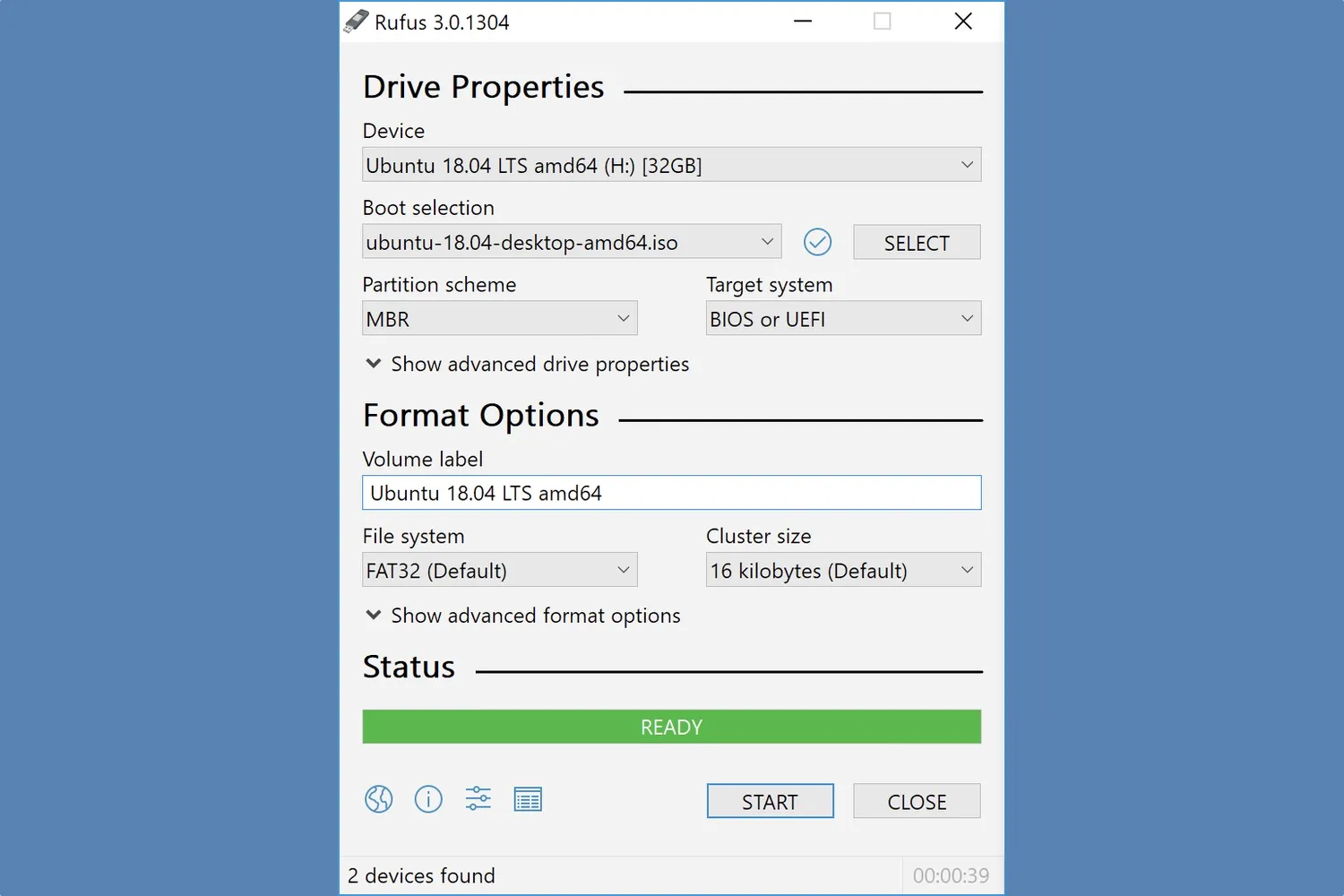This screenshot has width=1344, height=896.
Task: Click into the Volume label text field
Action: coord(671,493)
